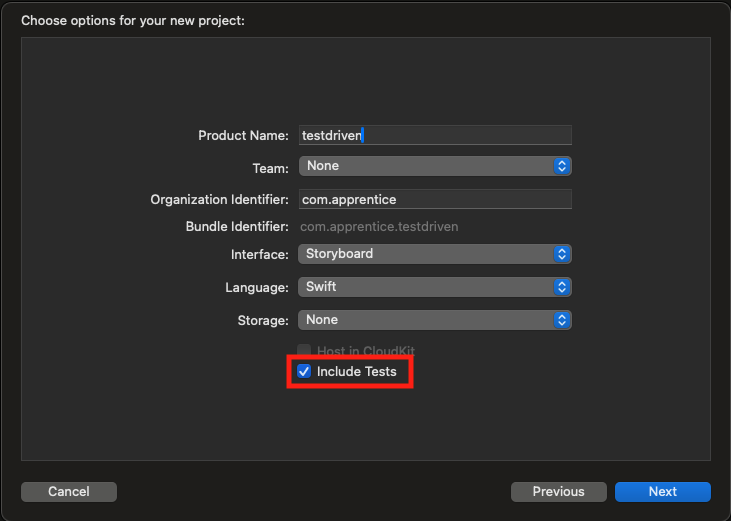Click the Product Name text field
Viewport: 731px width, 521px height.
pos(435,135)
